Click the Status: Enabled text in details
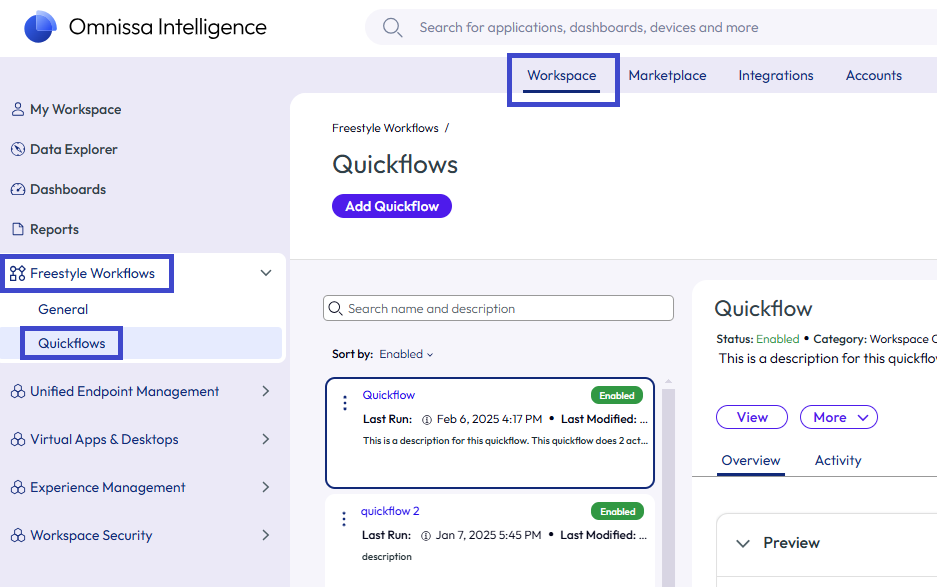 [x=758, y=340]
